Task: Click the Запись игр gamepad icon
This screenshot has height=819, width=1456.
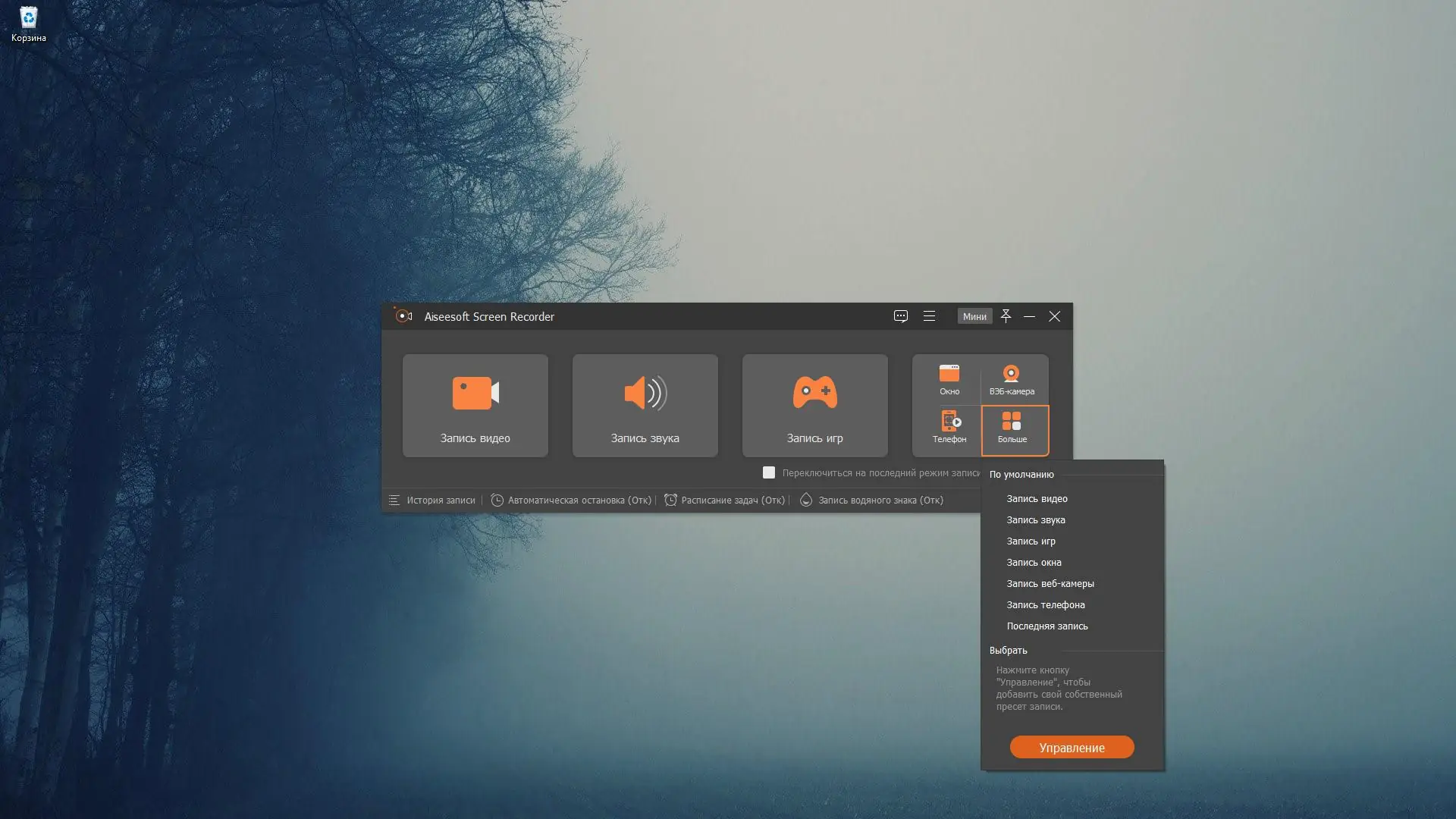Action: (x=814, y=394)
